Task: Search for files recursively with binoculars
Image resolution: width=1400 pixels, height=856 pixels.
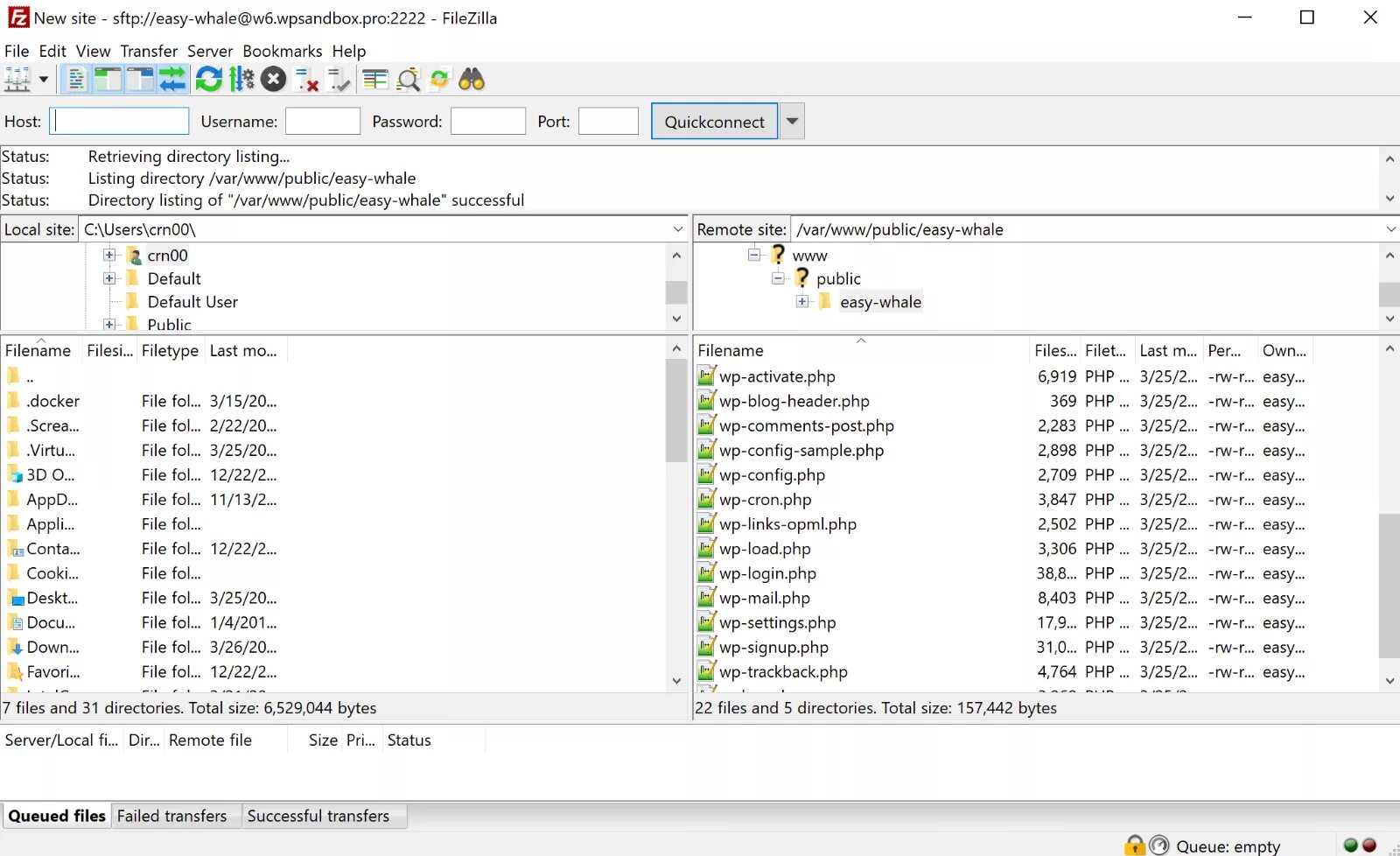Action: point(472,80)
